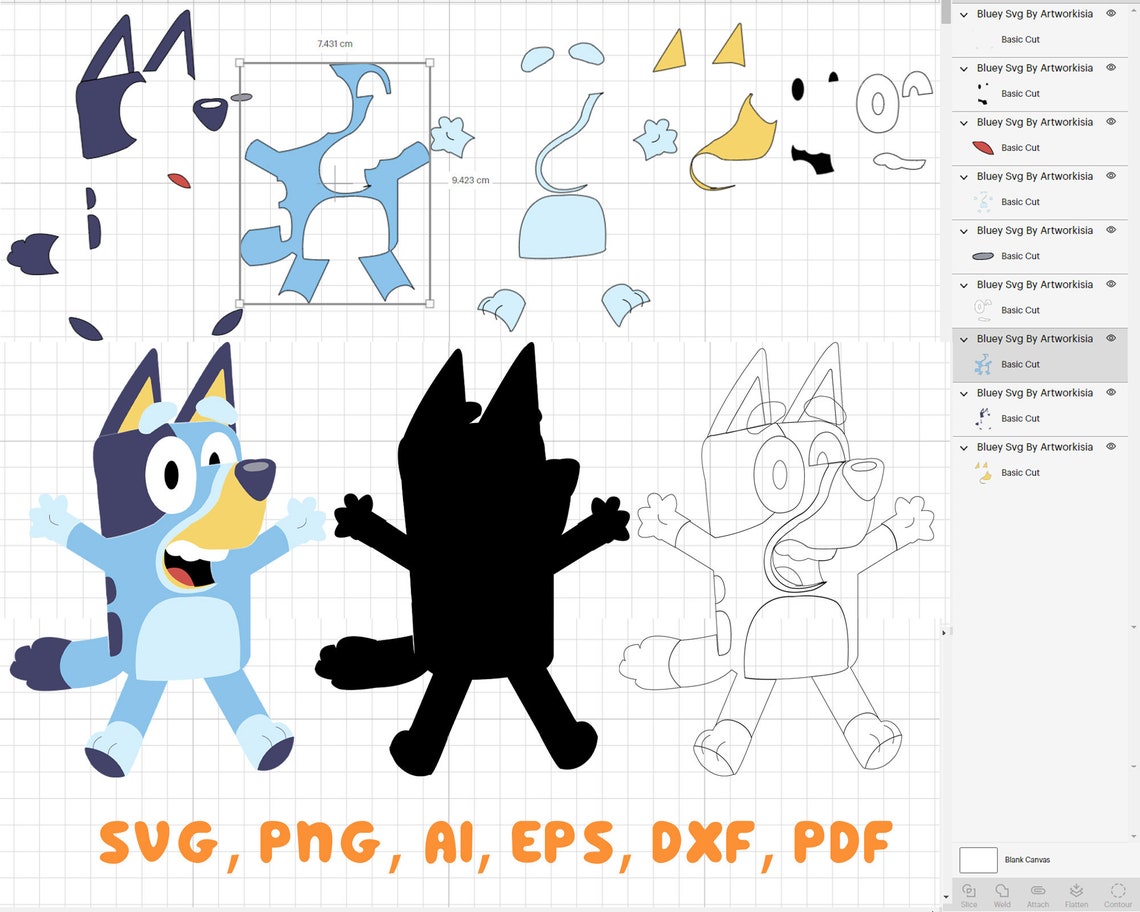Select the Weld tool
The height and width of the screenshot is (912, 1140).
[1003, 893]
